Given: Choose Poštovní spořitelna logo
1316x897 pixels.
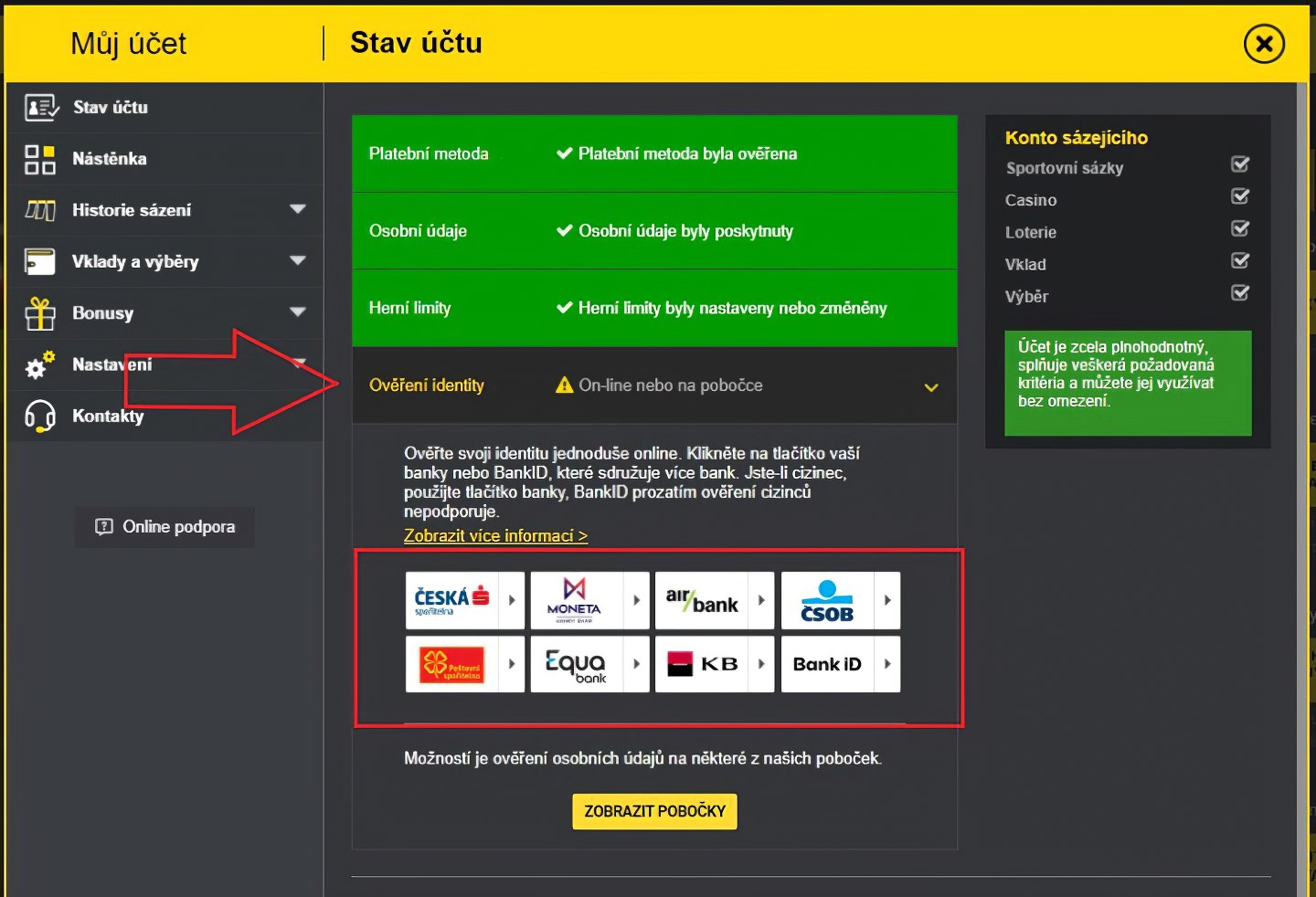Looking at the screenshot, I should 452,664.
